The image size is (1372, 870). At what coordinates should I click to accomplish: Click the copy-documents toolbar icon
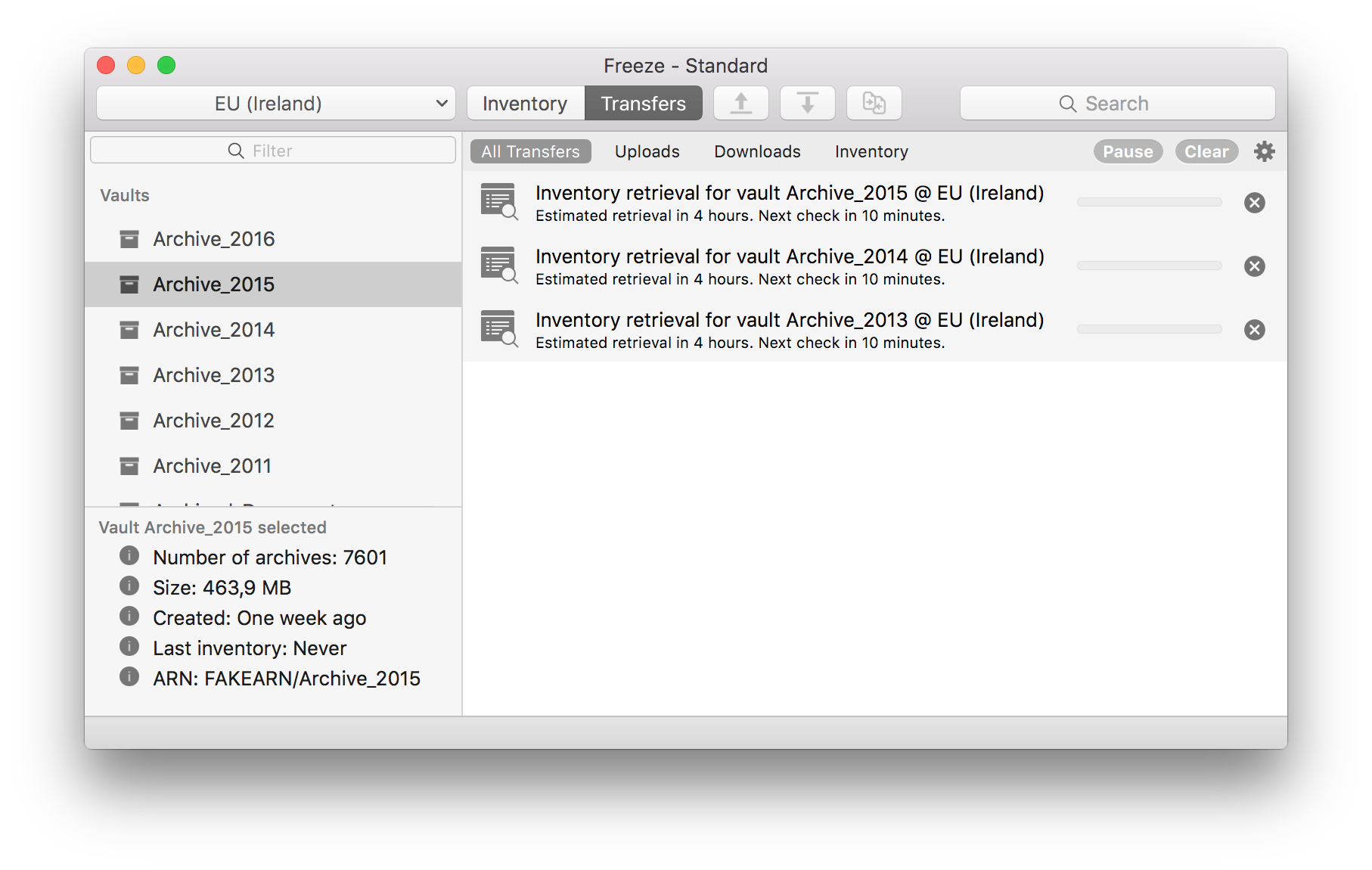(x=874, y=103)
